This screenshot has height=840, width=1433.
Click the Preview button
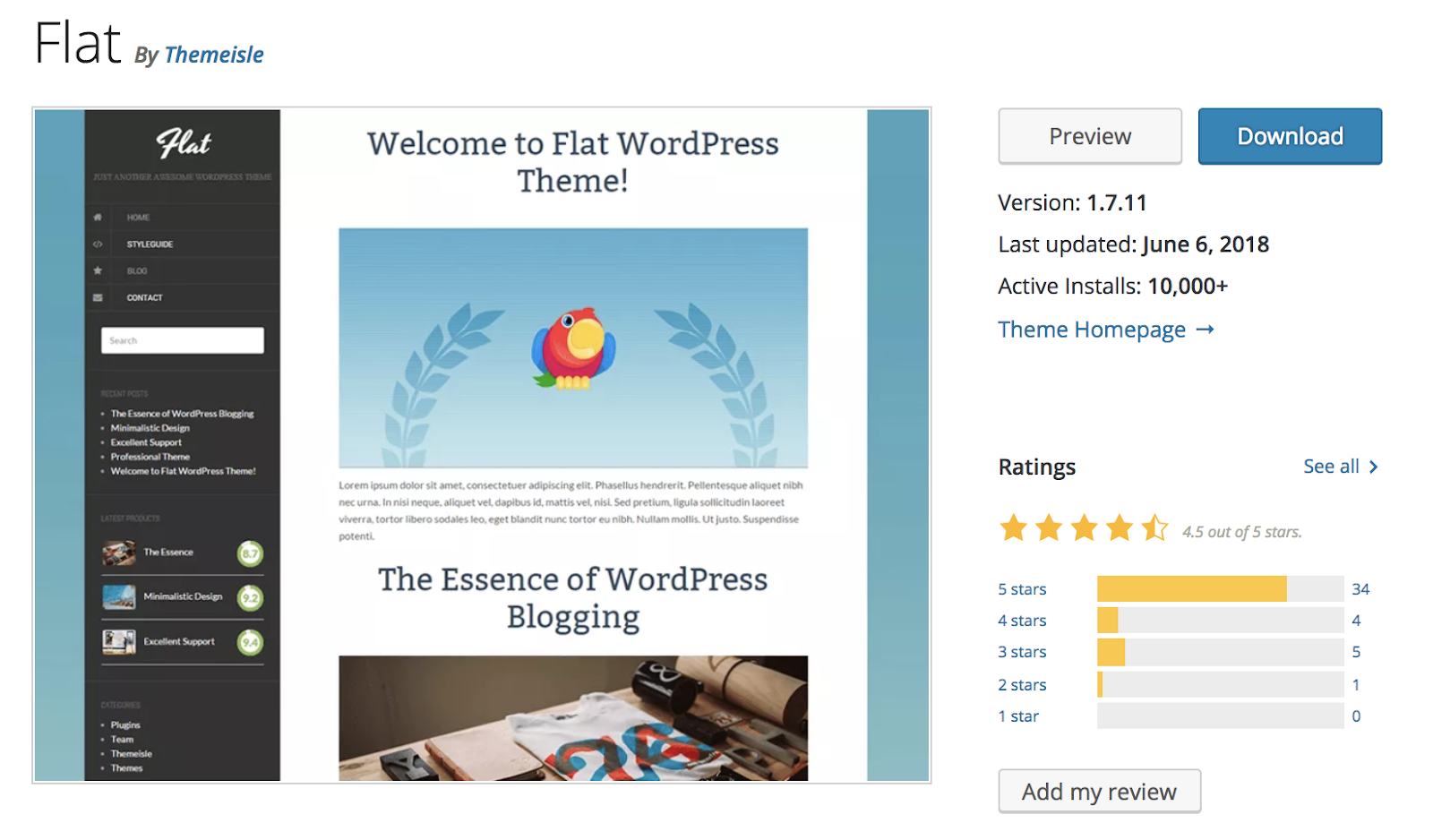tap(1090, 136)
